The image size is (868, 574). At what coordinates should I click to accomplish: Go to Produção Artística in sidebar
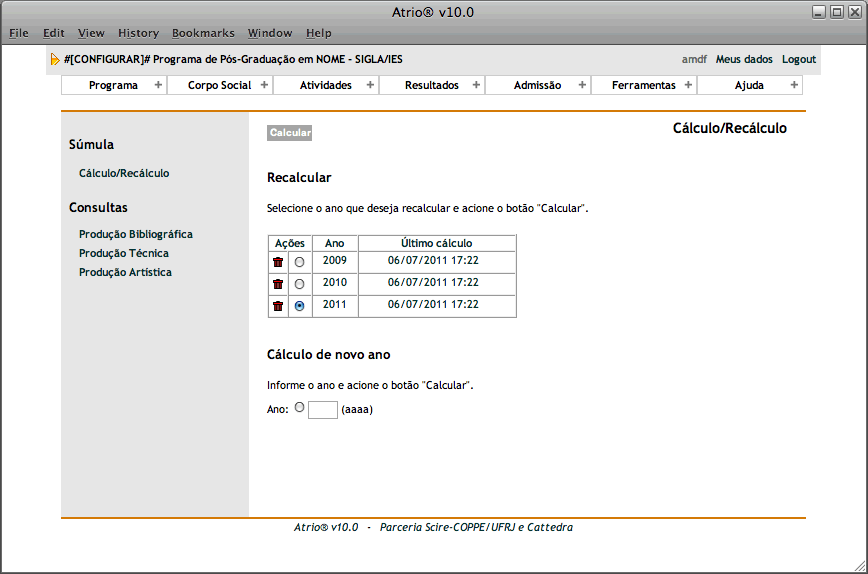click(x=125, y=272)
